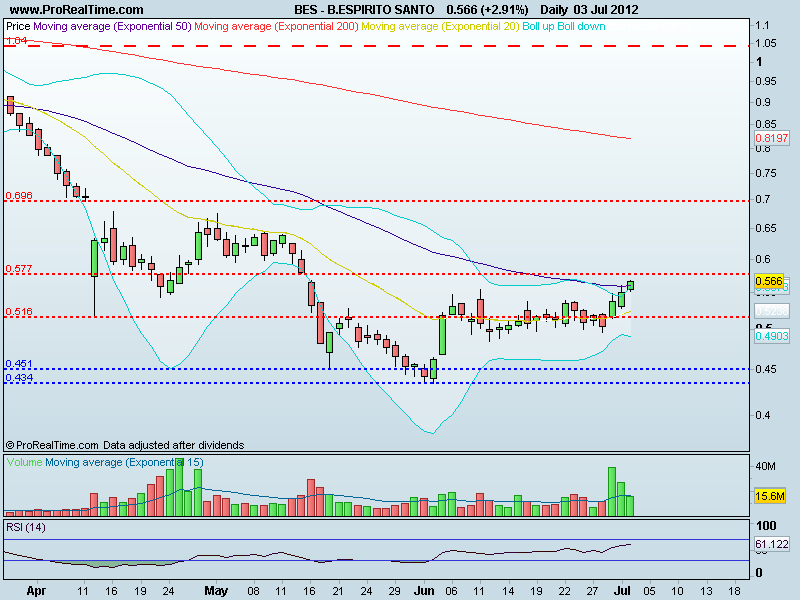Click the '0.4903' lower Bollinger value tag

pos(771,336)
